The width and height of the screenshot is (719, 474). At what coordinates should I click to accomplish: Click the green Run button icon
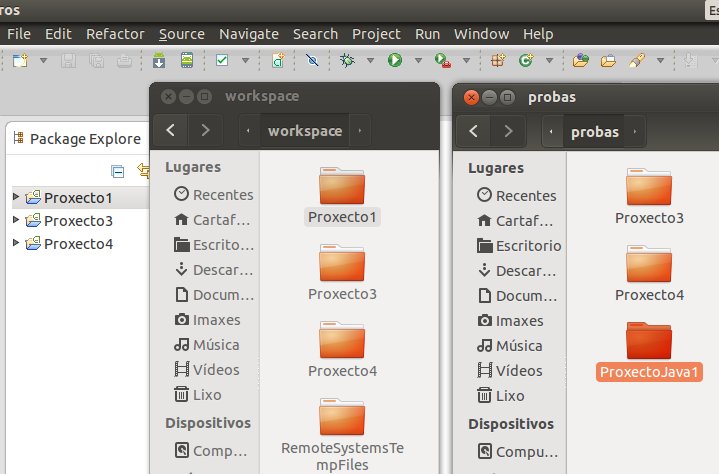[x=395, y=60]
